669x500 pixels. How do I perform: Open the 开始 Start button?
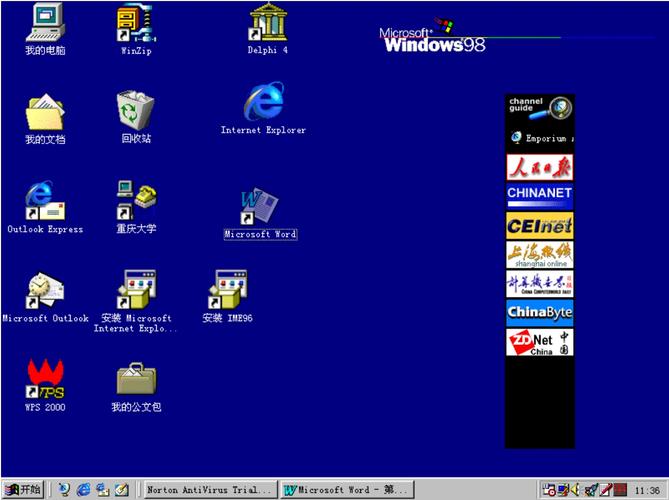(x=23, y=489)
